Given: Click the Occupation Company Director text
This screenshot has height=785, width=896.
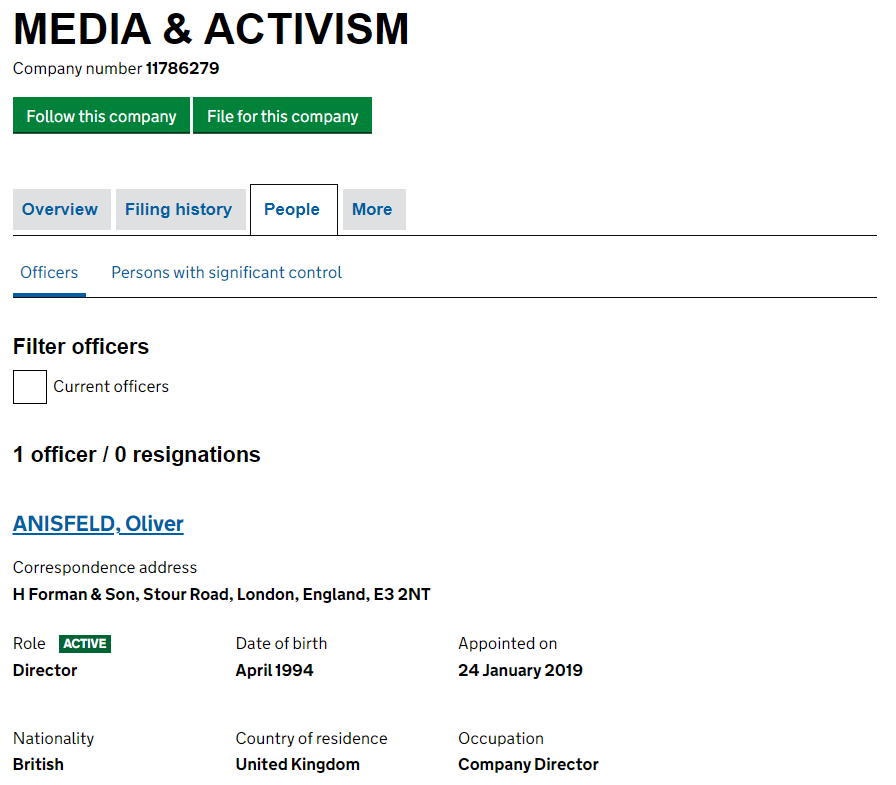Looking at the screenshot, I should [528, 764].
